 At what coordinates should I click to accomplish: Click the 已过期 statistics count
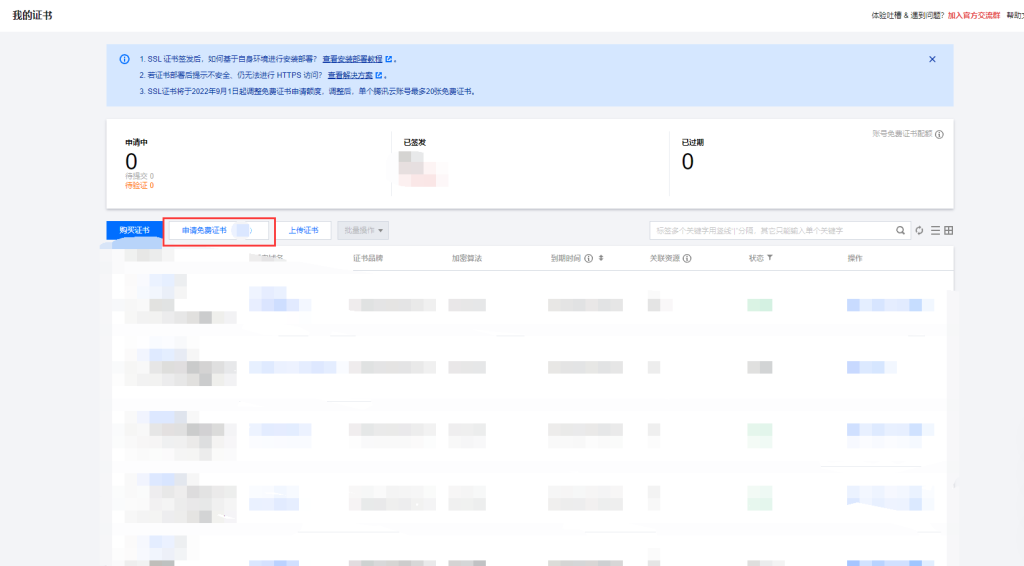point(687,162)
